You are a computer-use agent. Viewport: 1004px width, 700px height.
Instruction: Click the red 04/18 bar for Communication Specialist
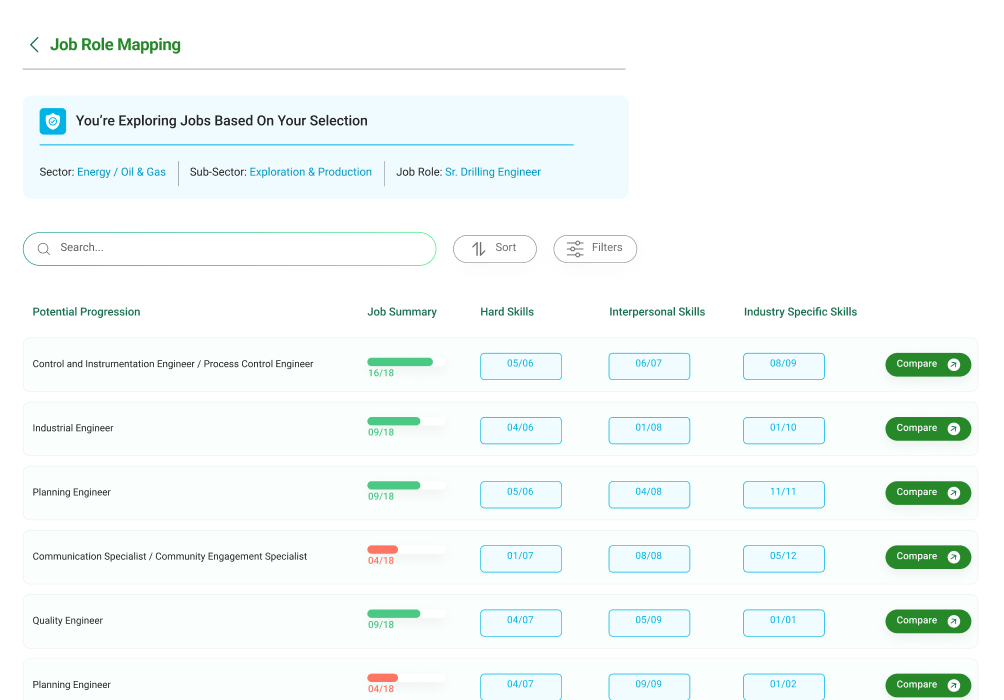(x=383, y=550)
